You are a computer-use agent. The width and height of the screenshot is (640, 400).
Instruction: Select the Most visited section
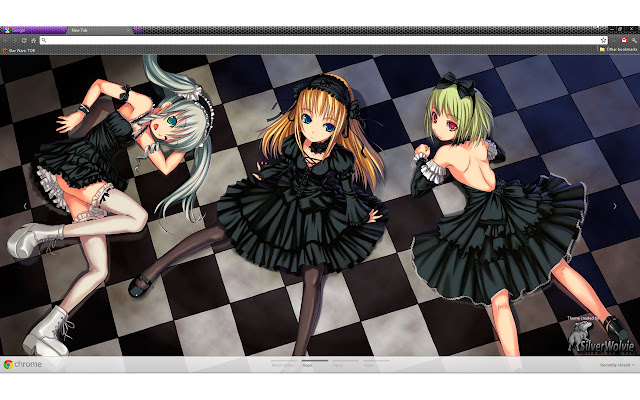click(283, 364)
